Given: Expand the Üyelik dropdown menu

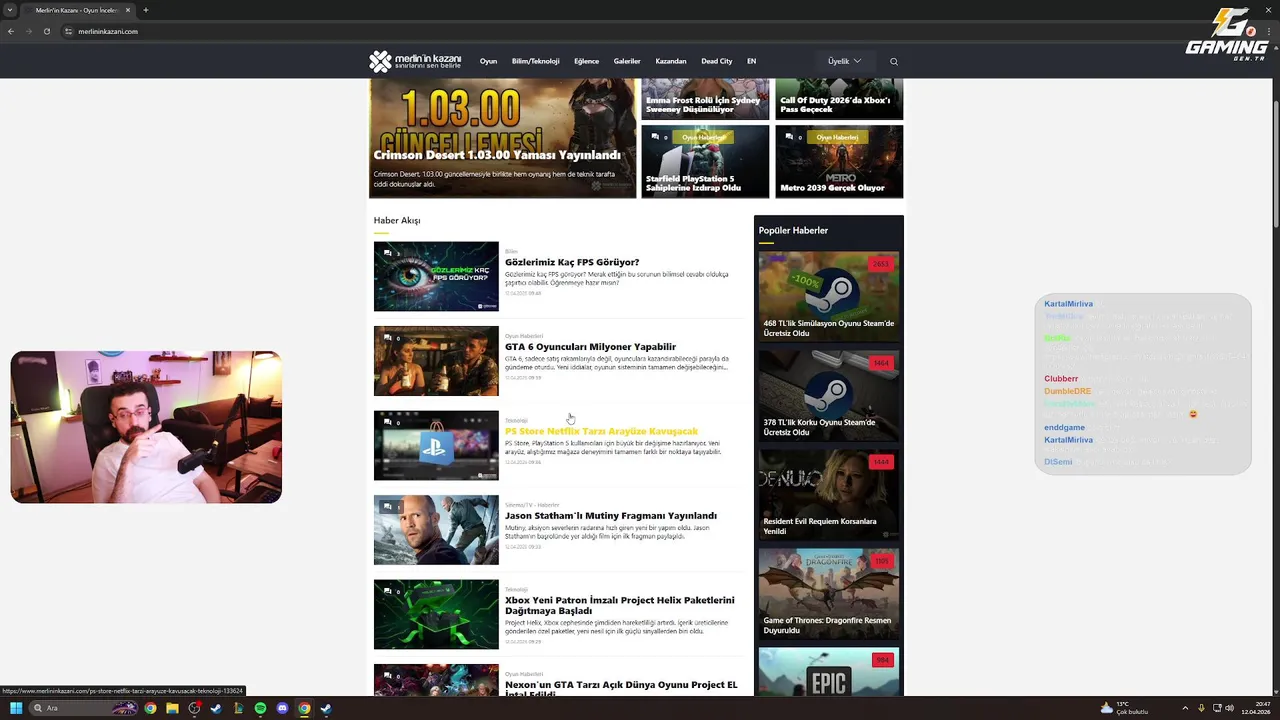Looking at the screenshot, I should coord(844,61).
